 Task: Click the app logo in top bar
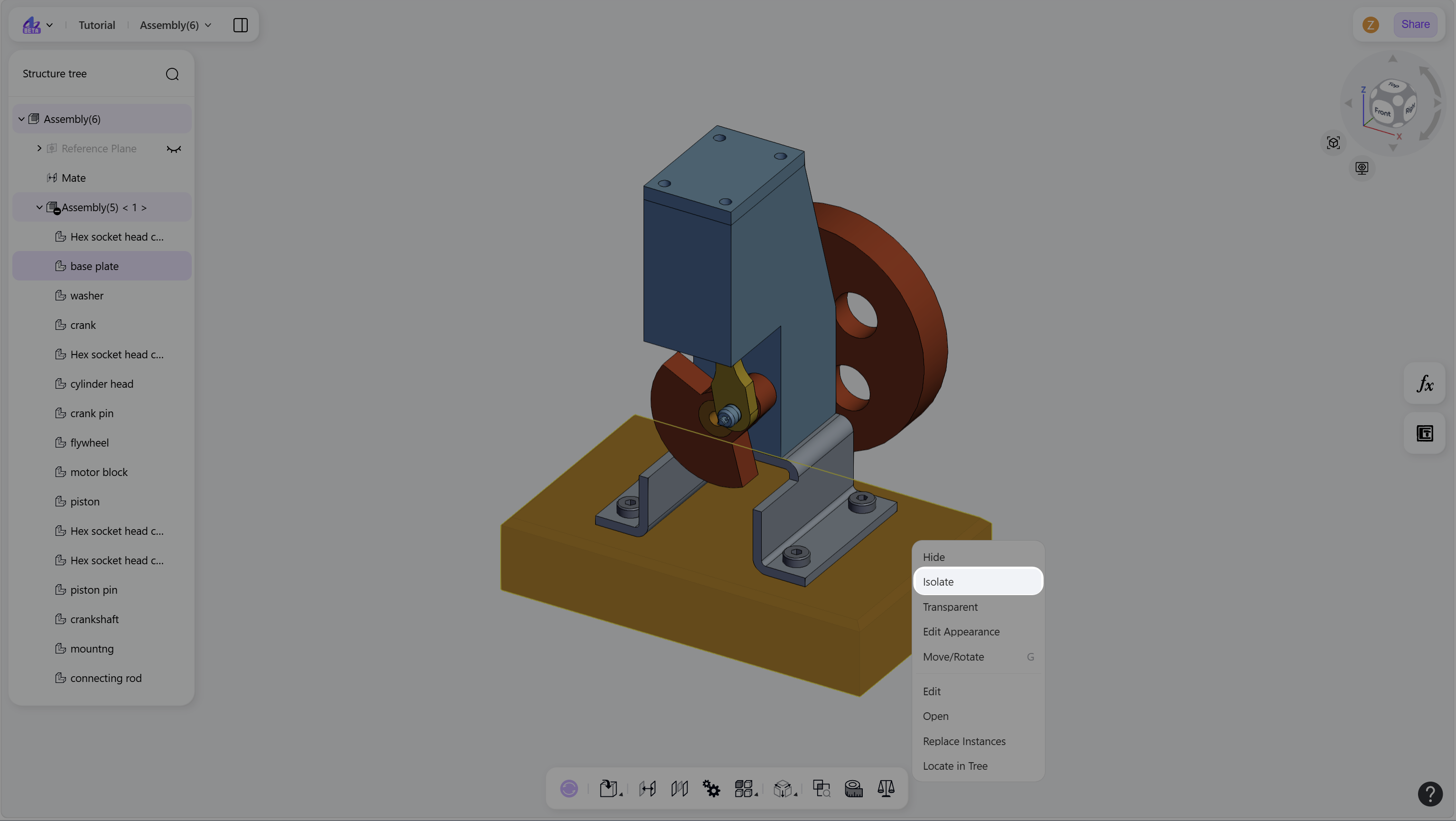point(32,25)
